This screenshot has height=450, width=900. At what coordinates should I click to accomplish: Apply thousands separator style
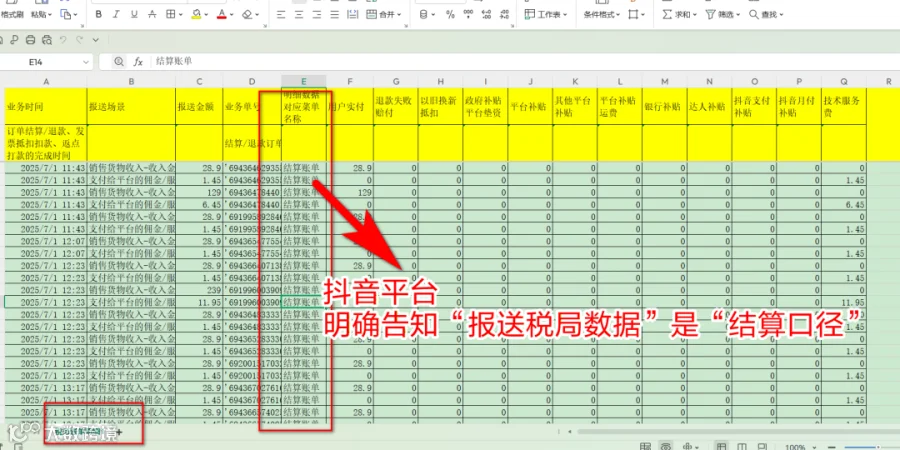[x=468, y=14]
